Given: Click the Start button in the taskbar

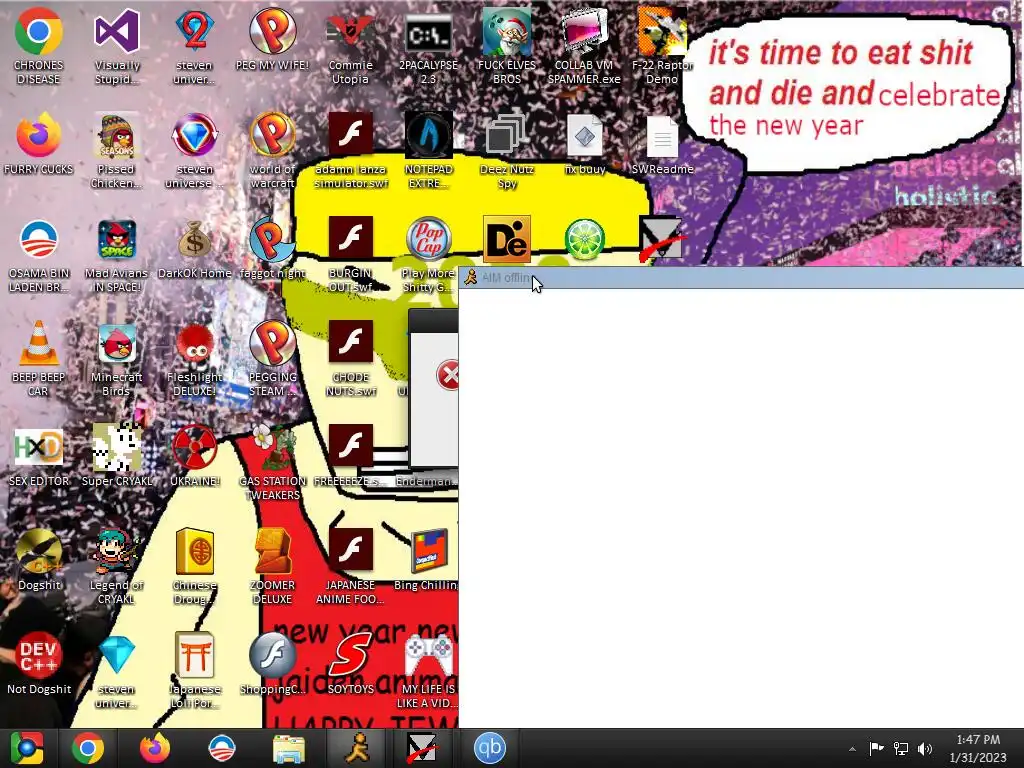Looking at the screenshot, I should [27, 748].
